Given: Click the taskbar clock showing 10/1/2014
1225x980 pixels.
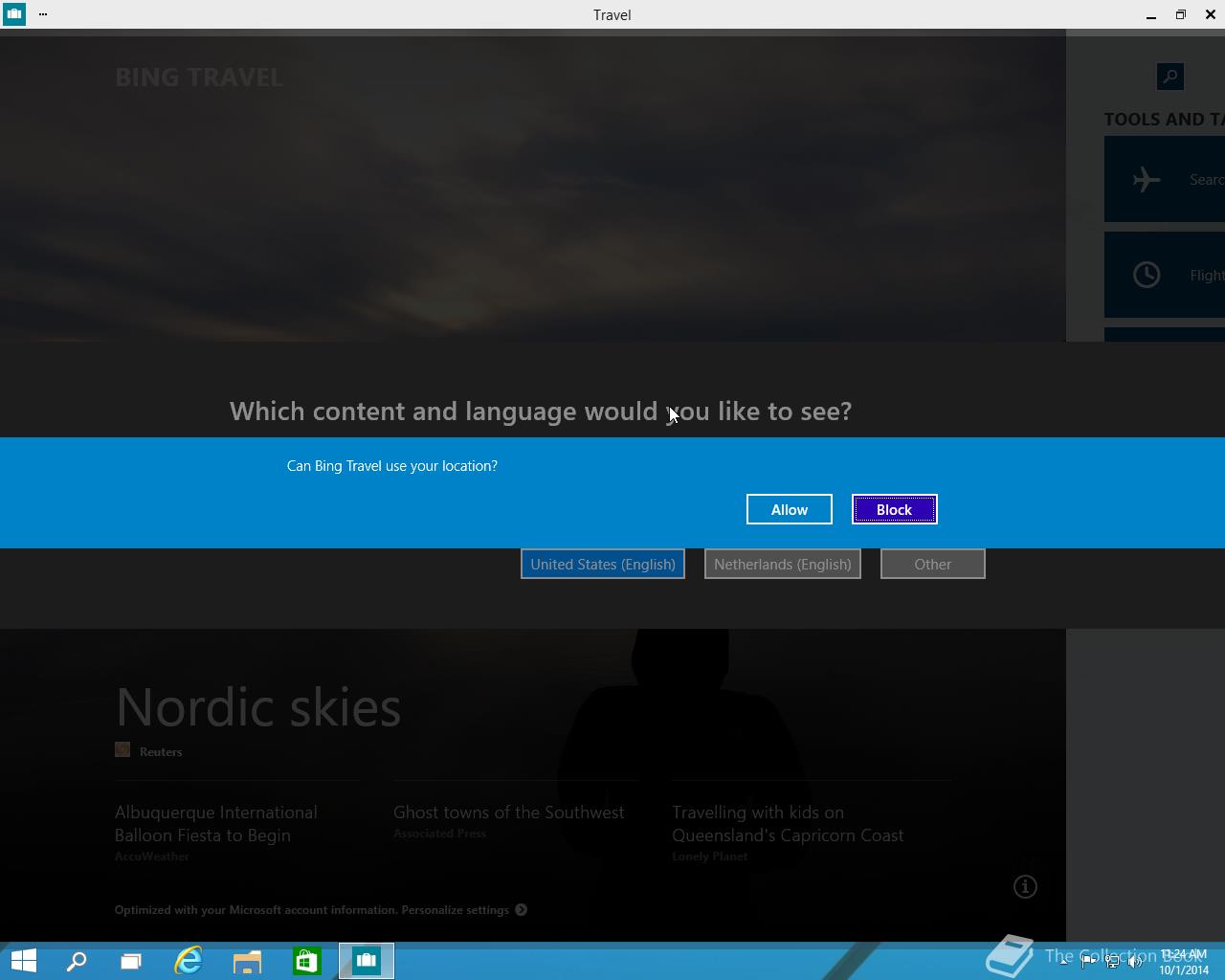Looking at the screenshot, I should tap(1184, 962).
